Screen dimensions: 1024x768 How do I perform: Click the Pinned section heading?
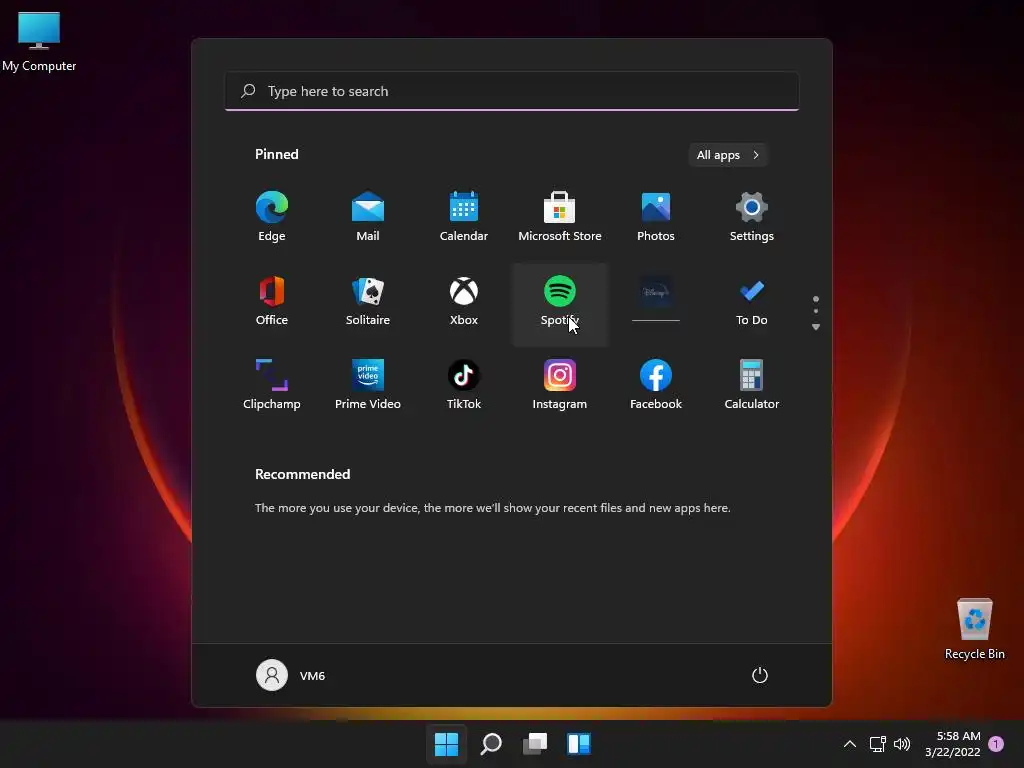pos(276,154)
